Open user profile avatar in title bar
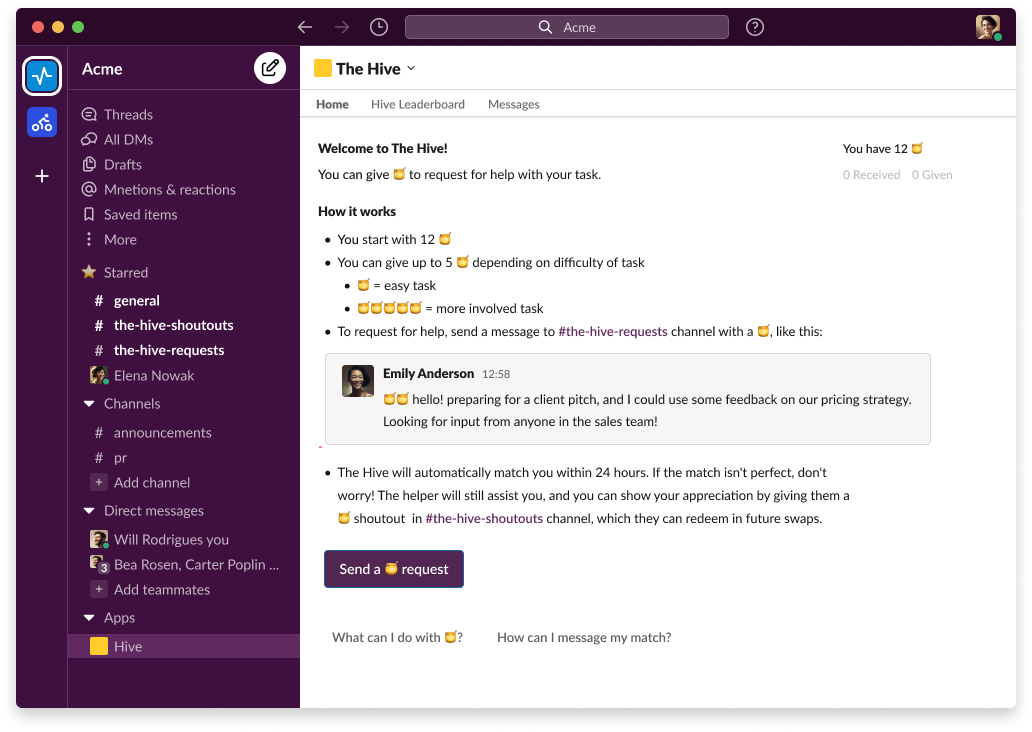 pos(987,27)
